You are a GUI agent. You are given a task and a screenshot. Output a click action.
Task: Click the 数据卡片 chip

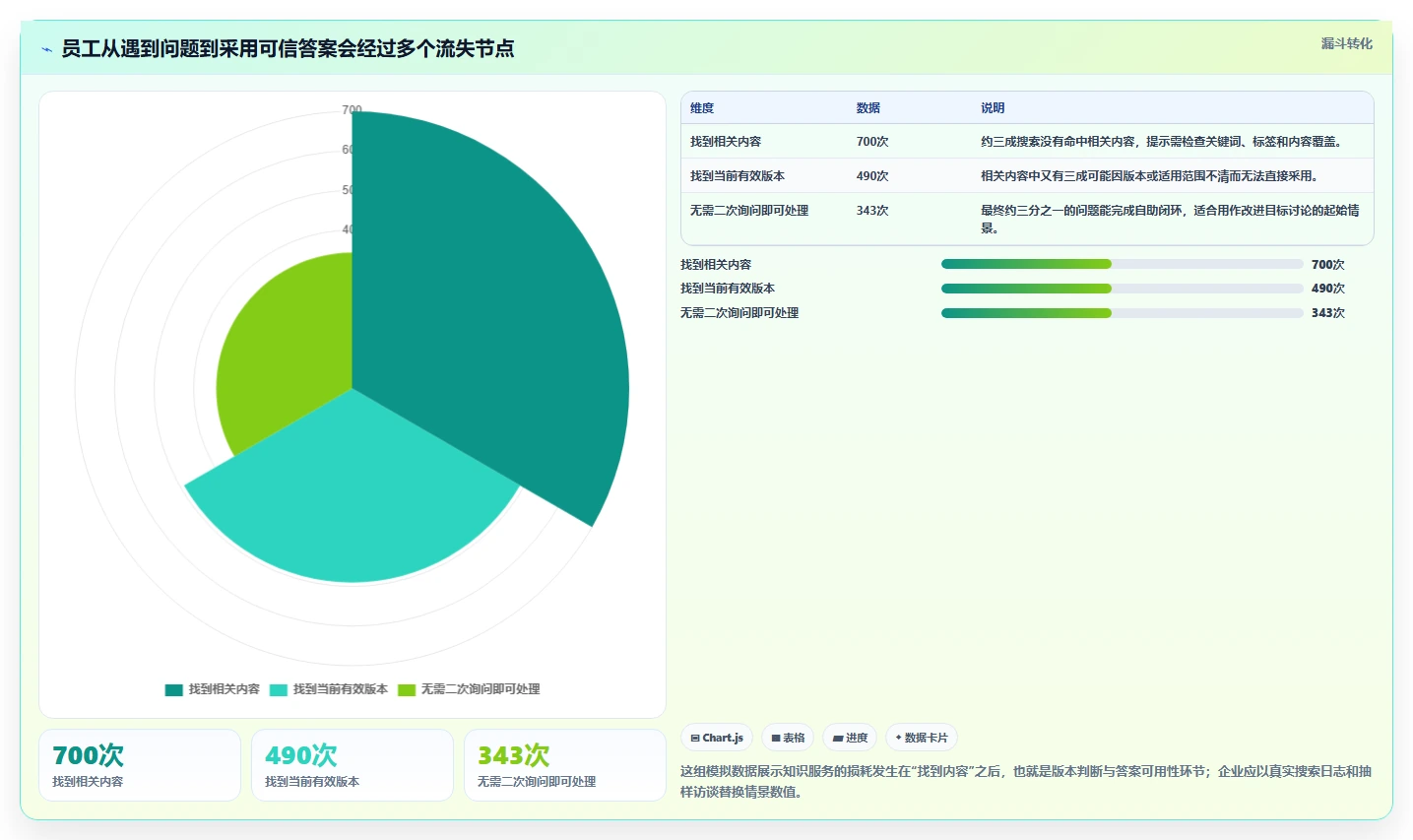pyautogui.click(x=922, y=738)
